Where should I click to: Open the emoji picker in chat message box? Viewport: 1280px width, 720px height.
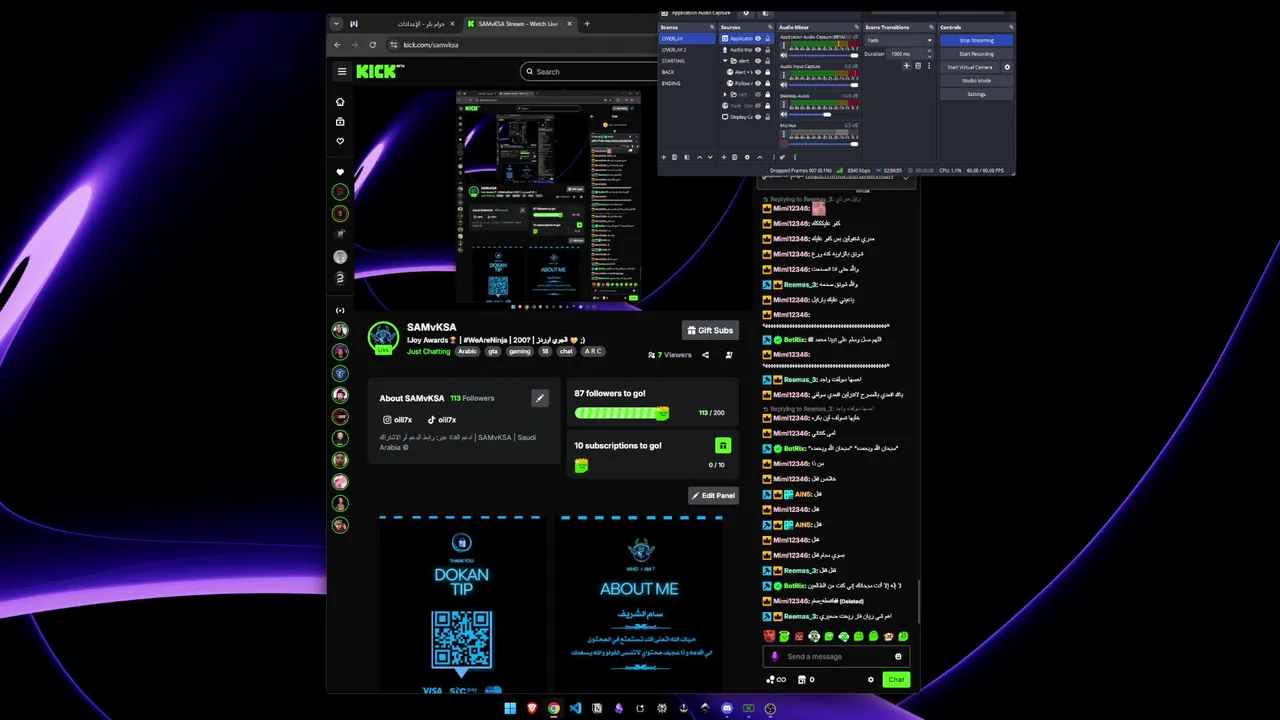898,657
